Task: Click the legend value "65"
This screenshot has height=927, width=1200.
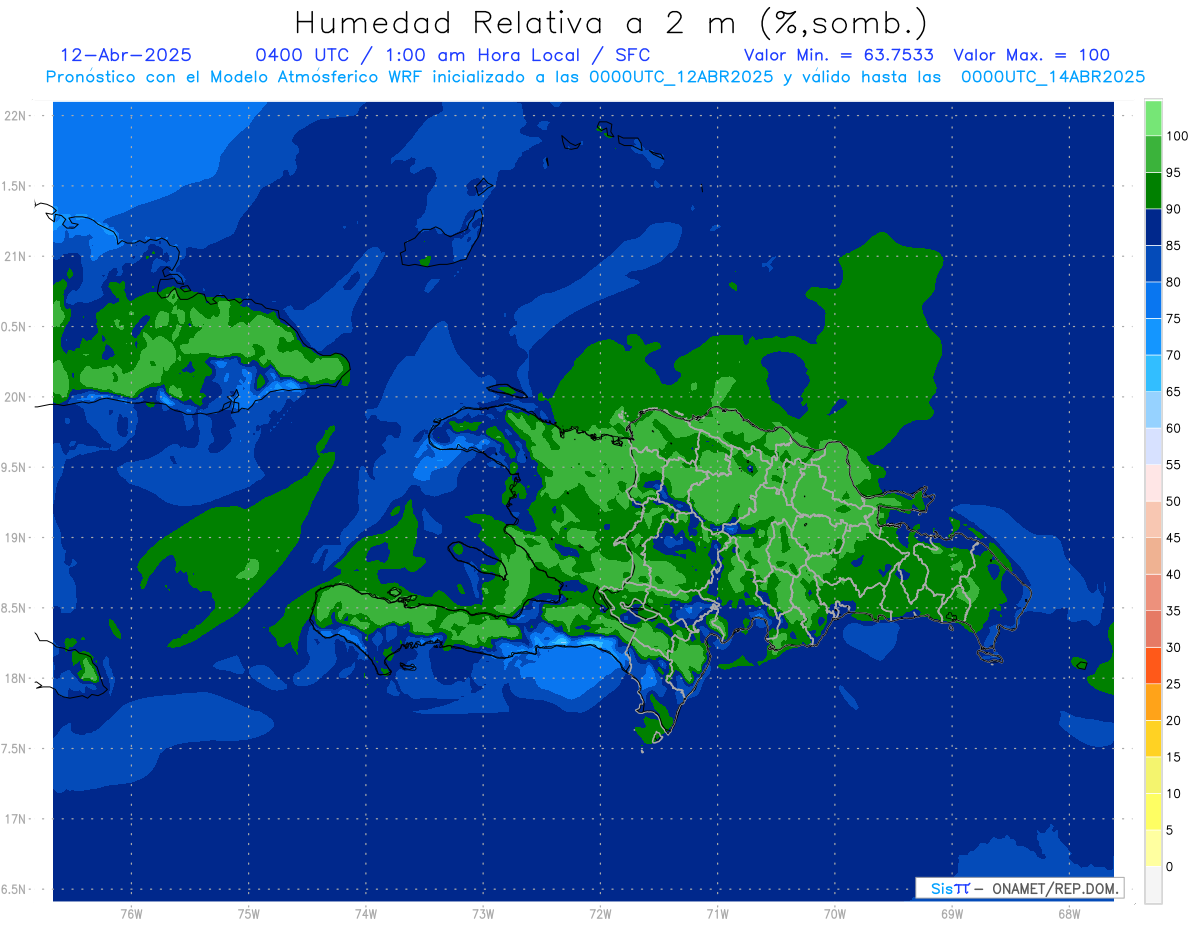Action: pyautogui.click(x=1173, y=392)
